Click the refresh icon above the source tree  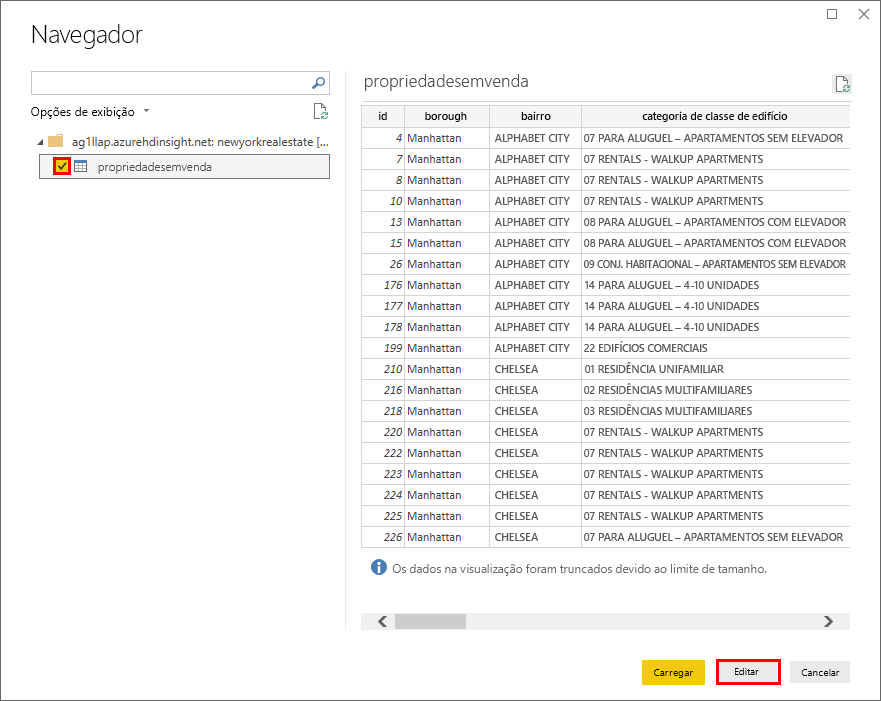click(x=319, y=111)
